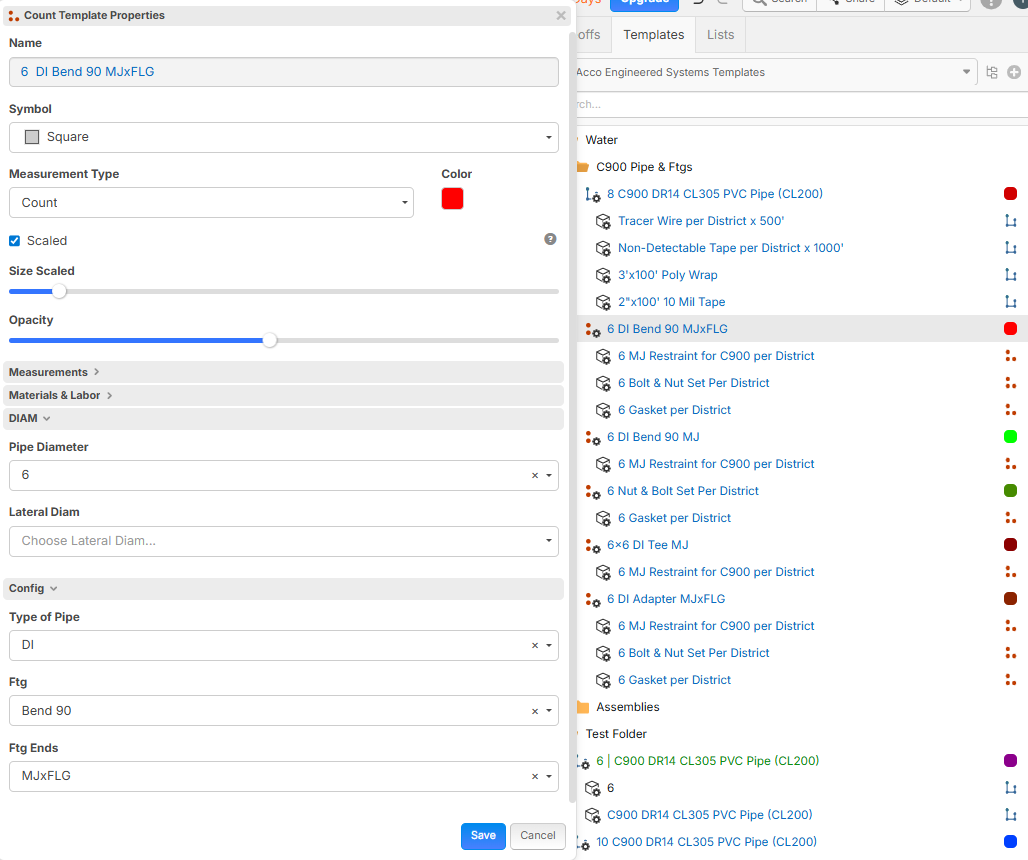
Task: Clear the Pipe Diameter value with x
Action: click(534, 476)
